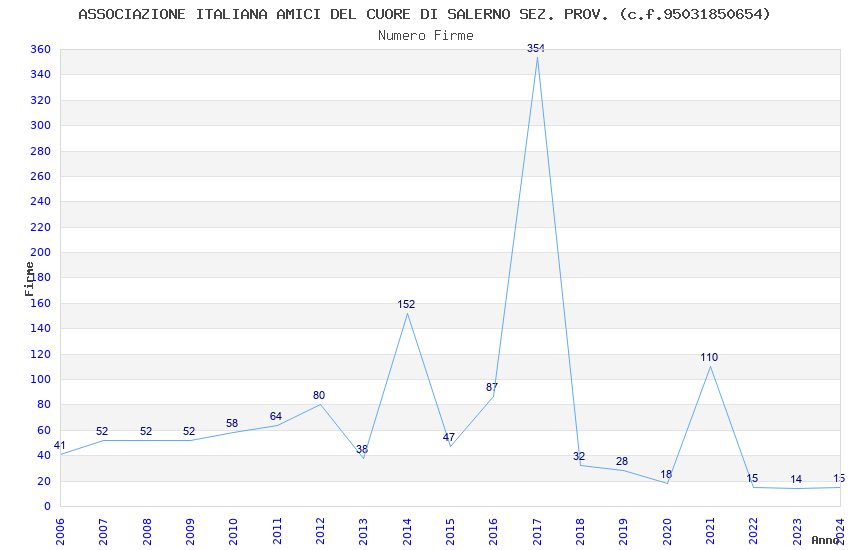The width and height of the screenshot is (850, 550).
Task: Click the 80 data label for 2012
Action: click(x=319, y=396)
